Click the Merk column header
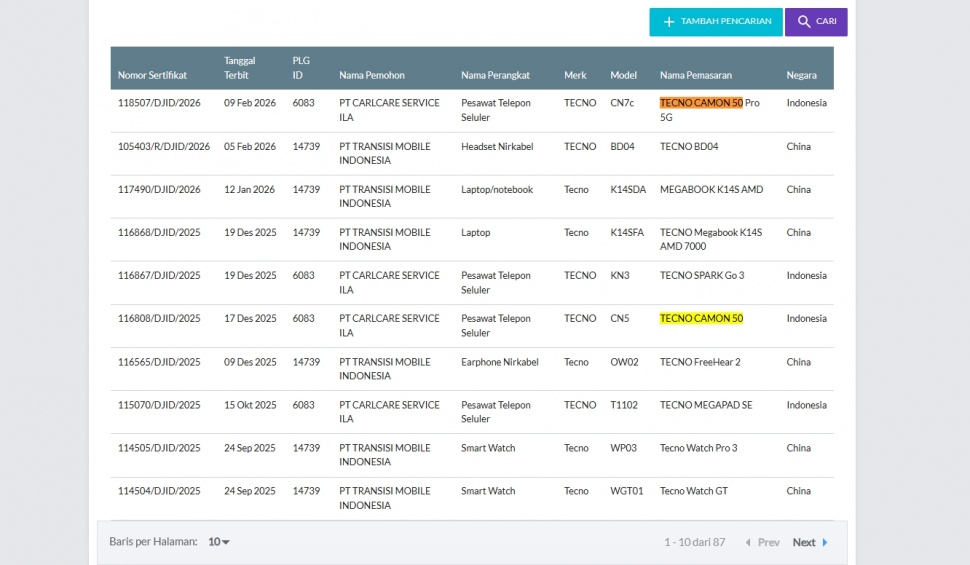This screenshot has height=565, width=970. (x=574, y=75)
